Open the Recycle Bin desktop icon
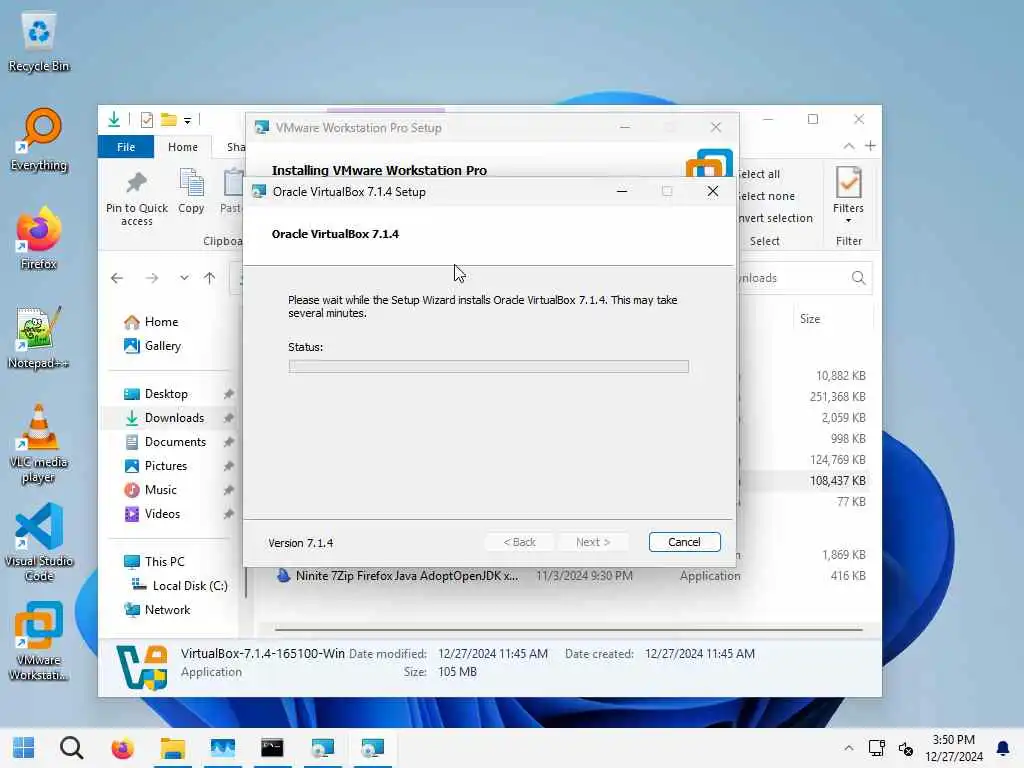The height and width of the screenshot is (768, 1024). pyautogui.click(x=39, y=40)
